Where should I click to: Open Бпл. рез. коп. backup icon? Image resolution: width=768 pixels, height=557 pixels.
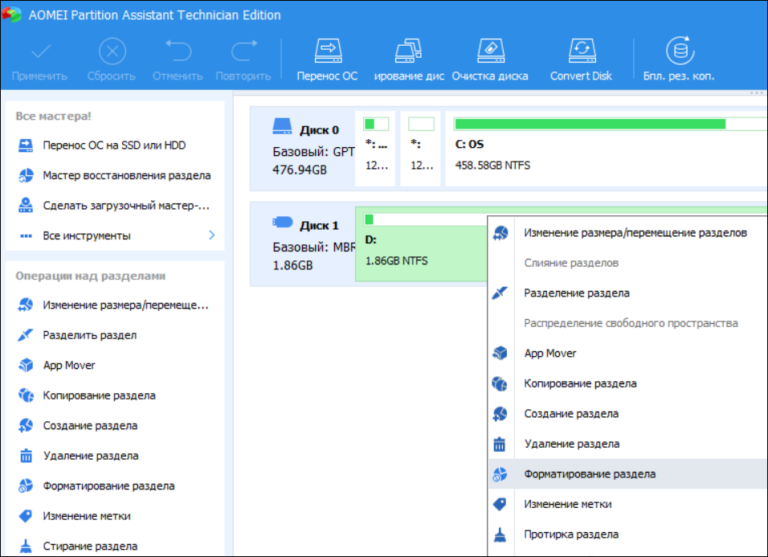pos(680,50)
